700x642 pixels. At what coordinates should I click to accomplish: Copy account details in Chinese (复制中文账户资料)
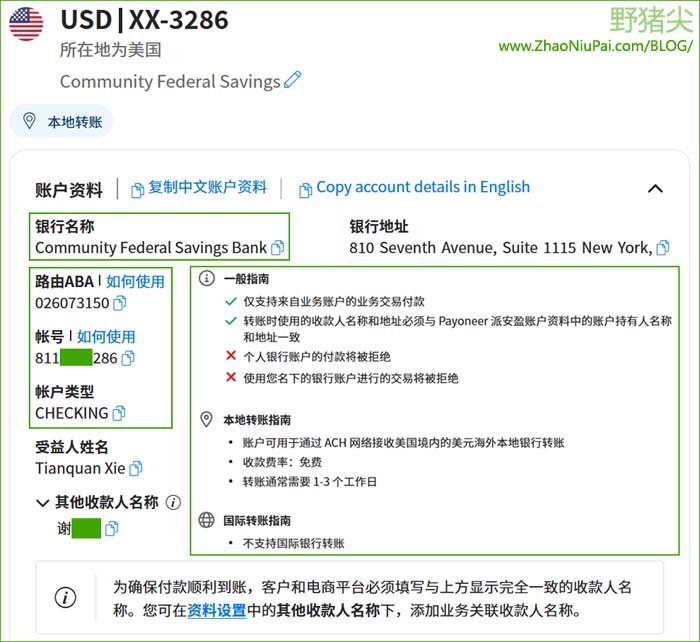(199, 188)
